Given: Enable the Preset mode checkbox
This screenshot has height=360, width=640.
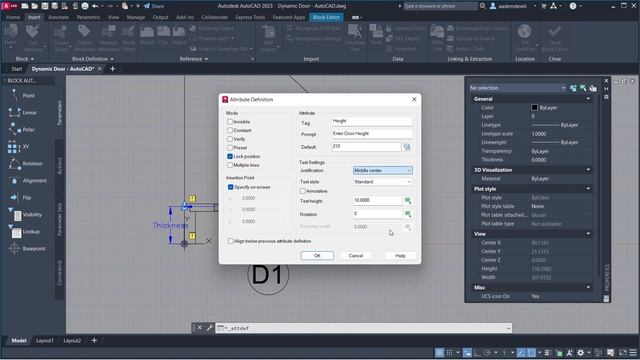Looking at the screenshot, I should [230, 148].
